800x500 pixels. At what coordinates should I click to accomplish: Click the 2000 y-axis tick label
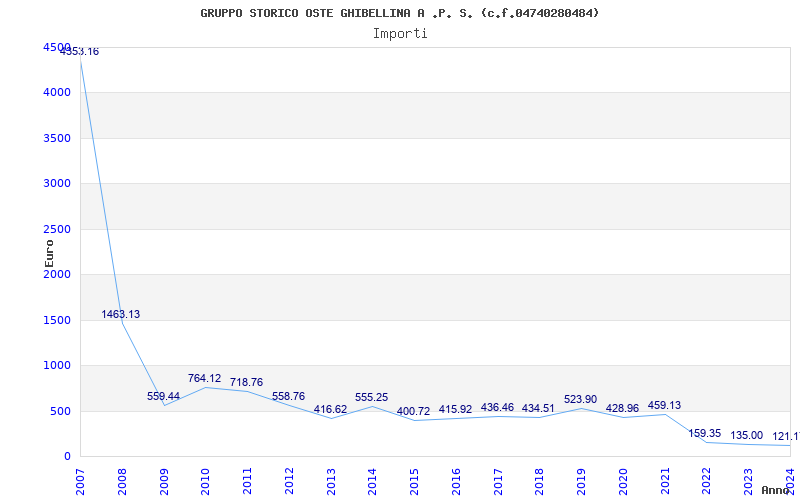pyautogui.click(x=57, y=274)
